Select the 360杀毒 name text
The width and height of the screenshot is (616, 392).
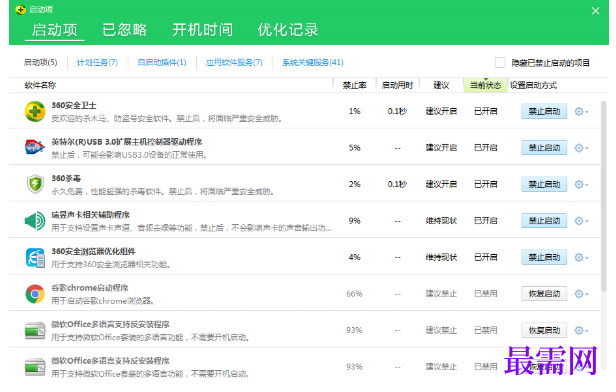point(66,178)
